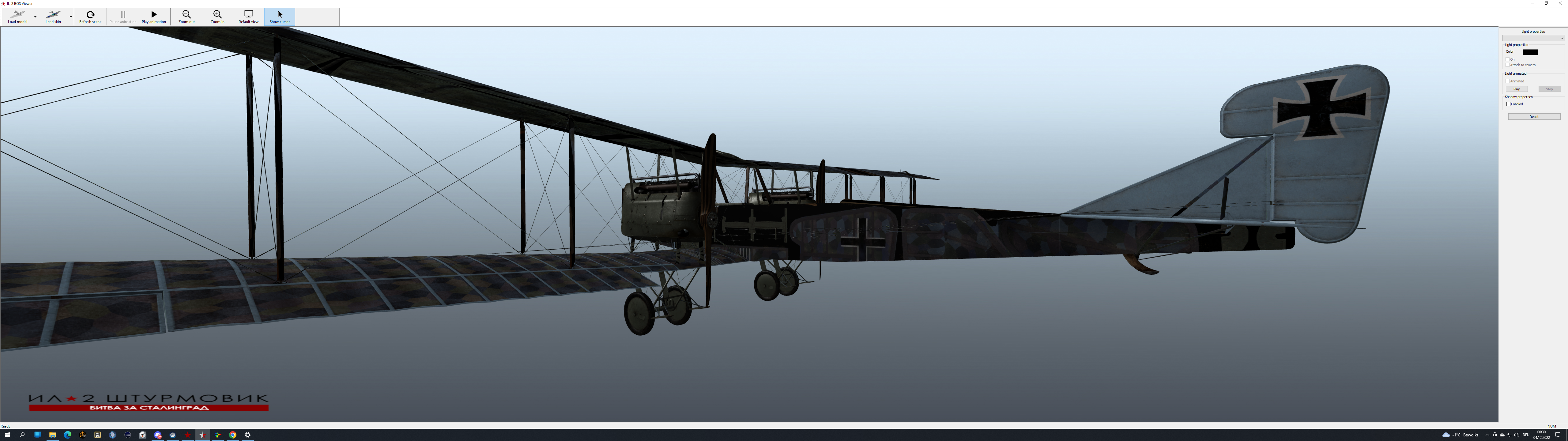Expand the Light properties combo box
Screen dimensions: 1568x441
[x=1561, y=38]
